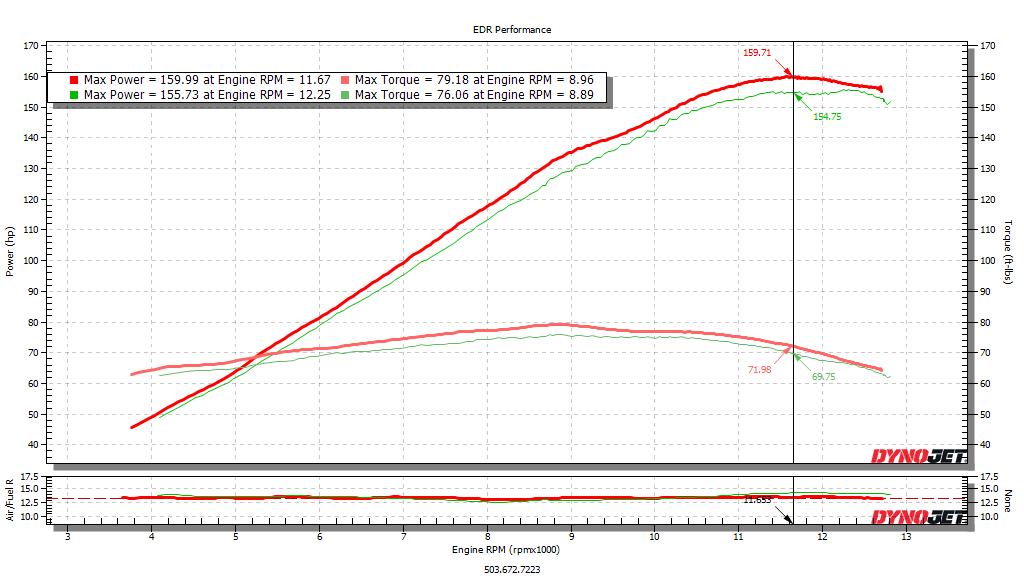
Task: Click the "Engine RPM (rpmx1000)" axis title
Action: [x=506, y=550]
